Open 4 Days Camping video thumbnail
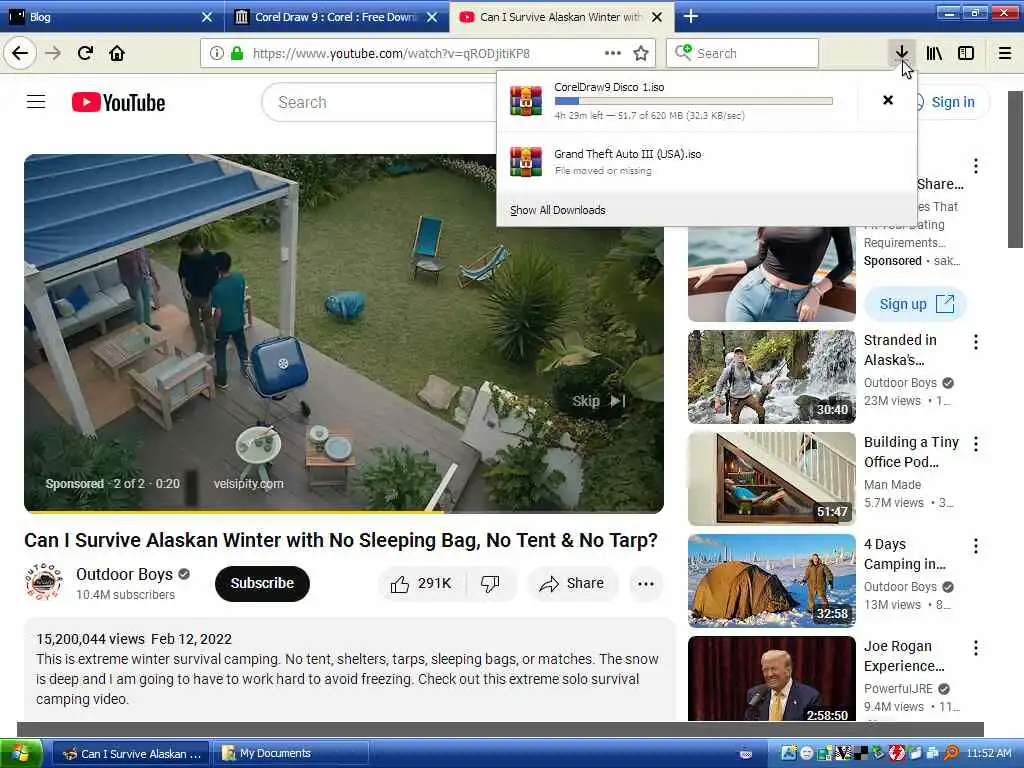 tap(772, 581)
